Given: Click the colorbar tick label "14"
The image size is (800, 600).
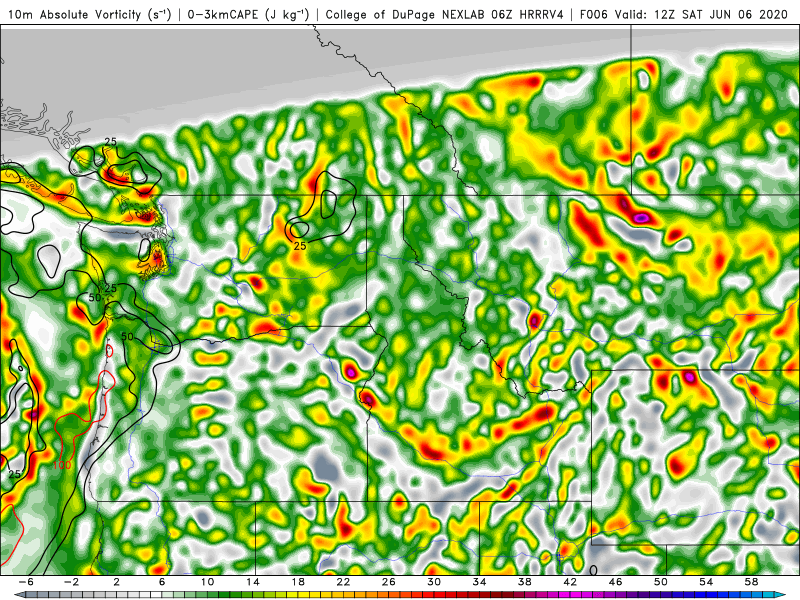Looking at the screenshot, I should (x=253, y=582).
